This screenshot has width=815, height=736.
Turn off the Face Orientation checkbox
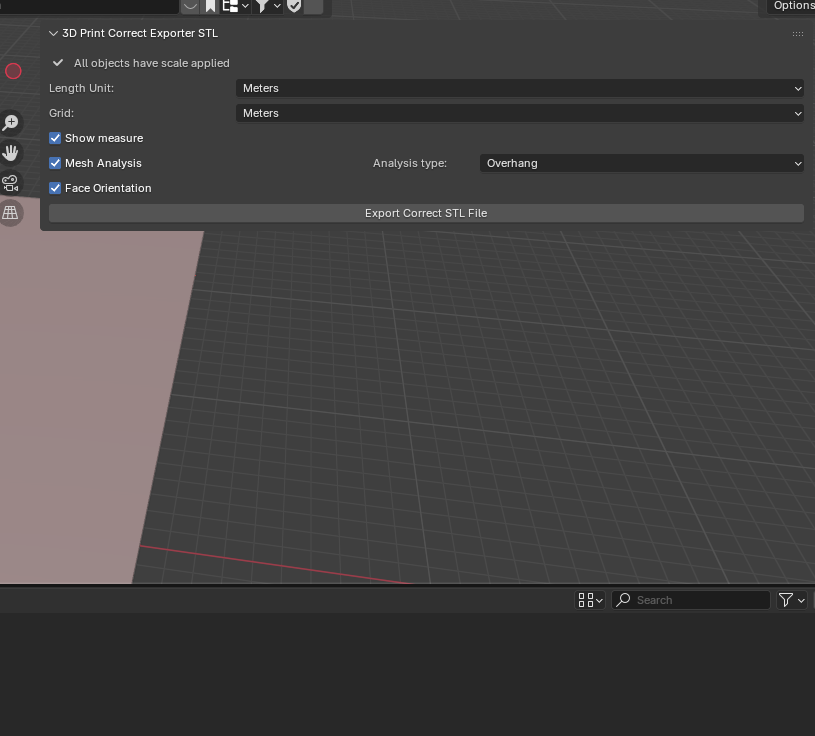pyautogui.click(x=55, y=188)
